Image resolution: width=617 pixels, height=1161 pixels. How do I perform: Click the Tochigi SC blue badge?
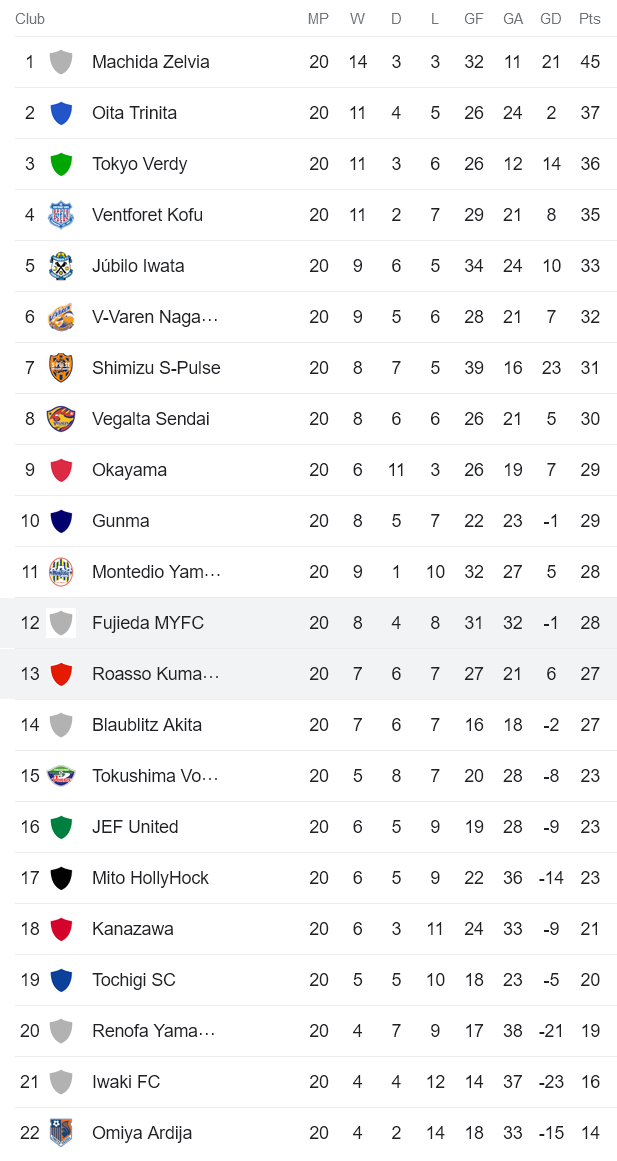pyautogui.click(x=61, y=979)
